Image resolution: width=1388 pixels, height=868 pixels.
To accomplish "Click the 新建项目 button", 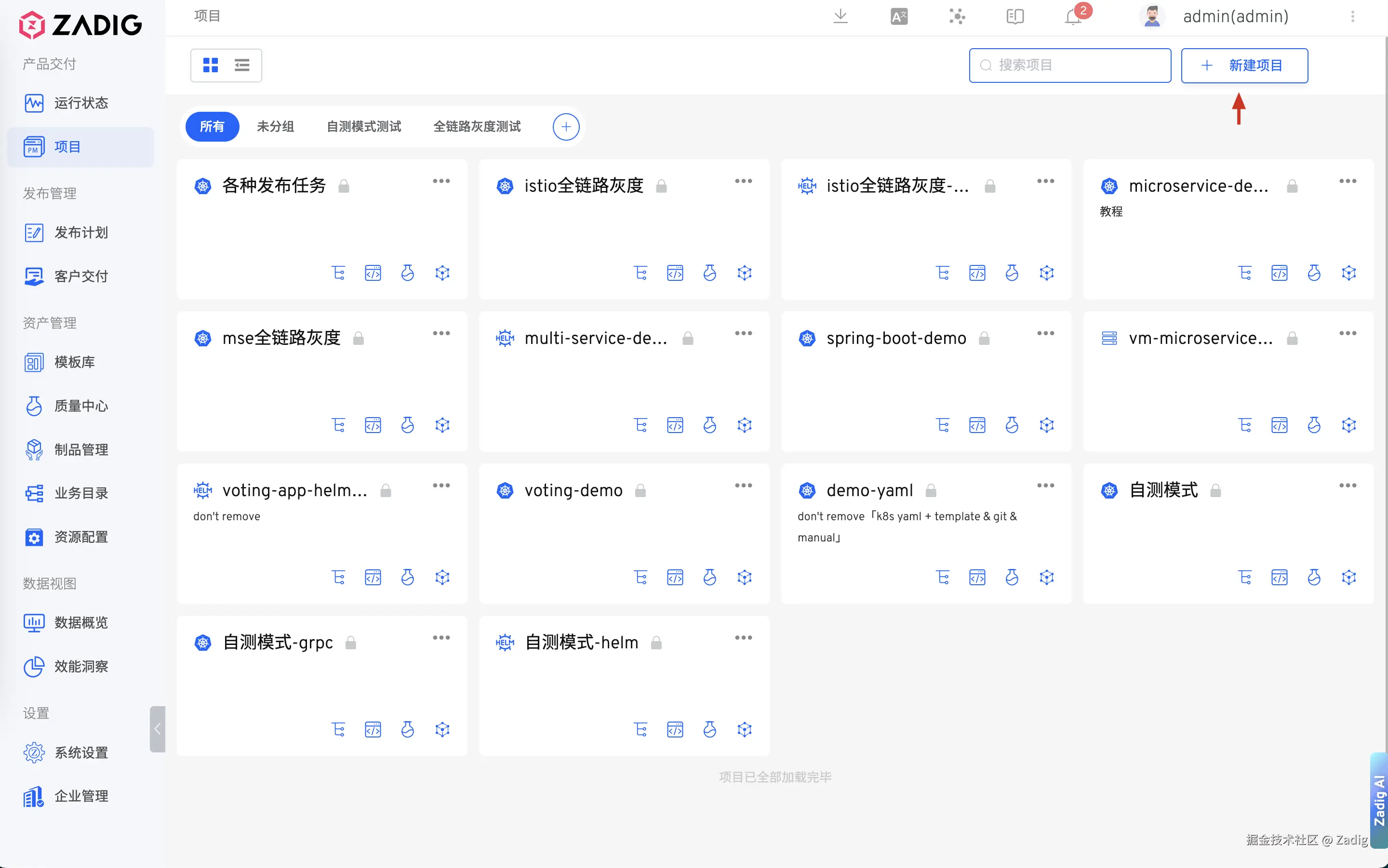I will tap(1244, 66).
